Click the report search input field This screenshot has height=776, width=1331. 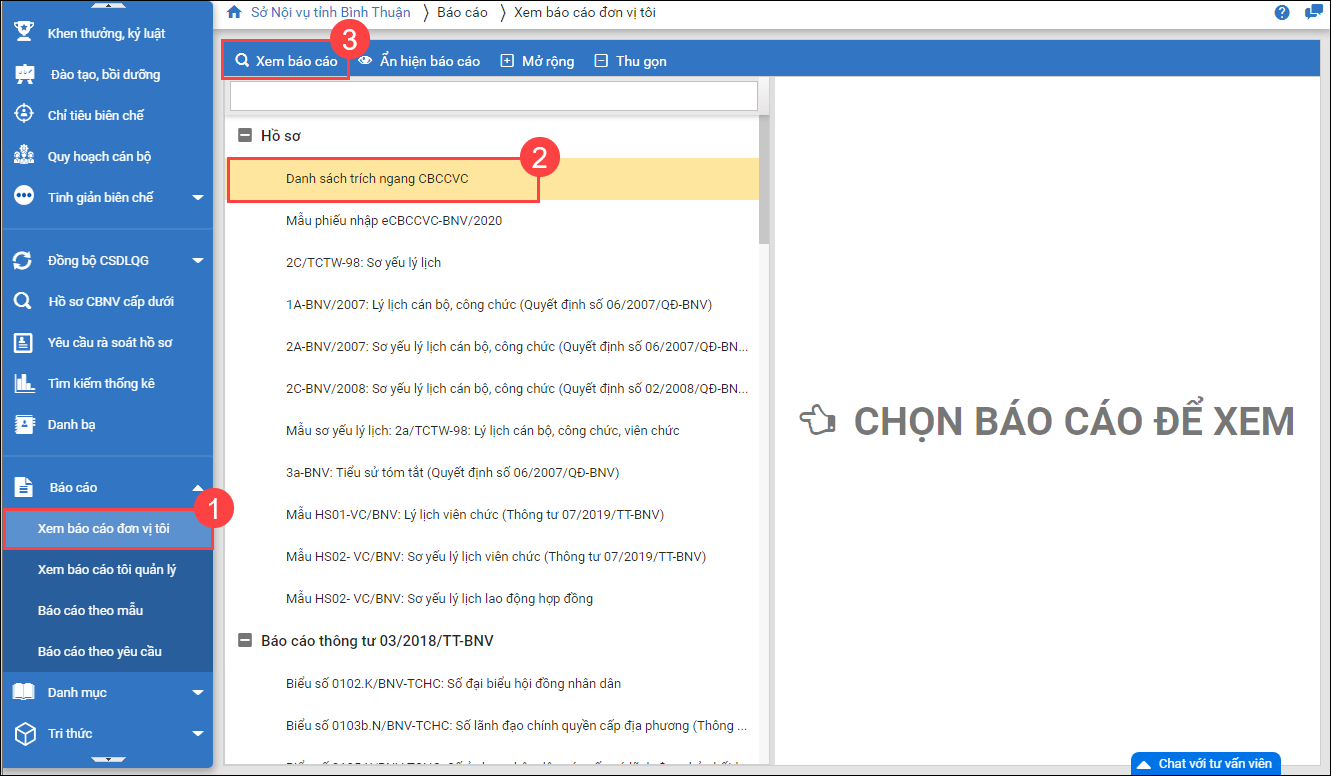pyautogui.click(x=494, y=96)
